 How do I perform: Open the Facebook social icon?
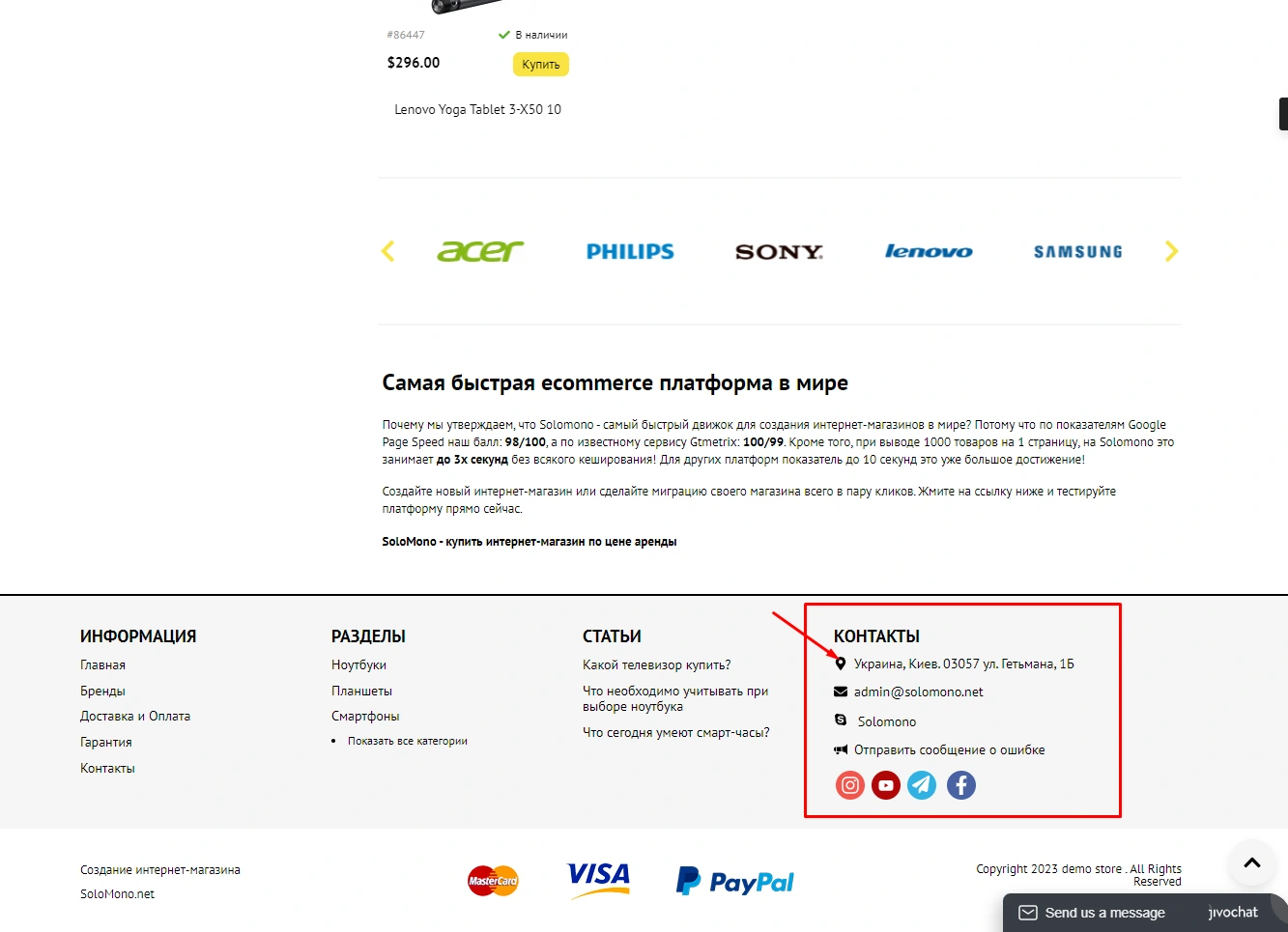click(x=960, y=785)
